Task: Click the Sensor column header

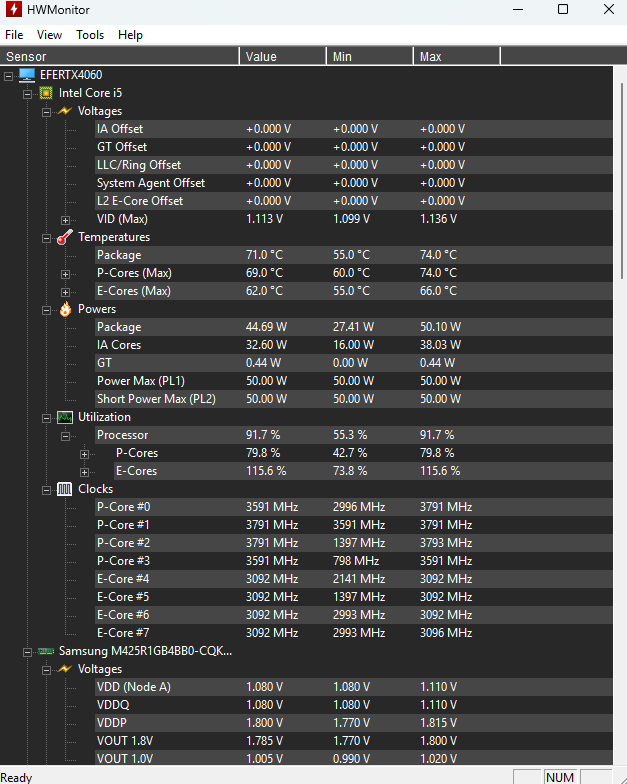Action: click(x=120, y=56)
